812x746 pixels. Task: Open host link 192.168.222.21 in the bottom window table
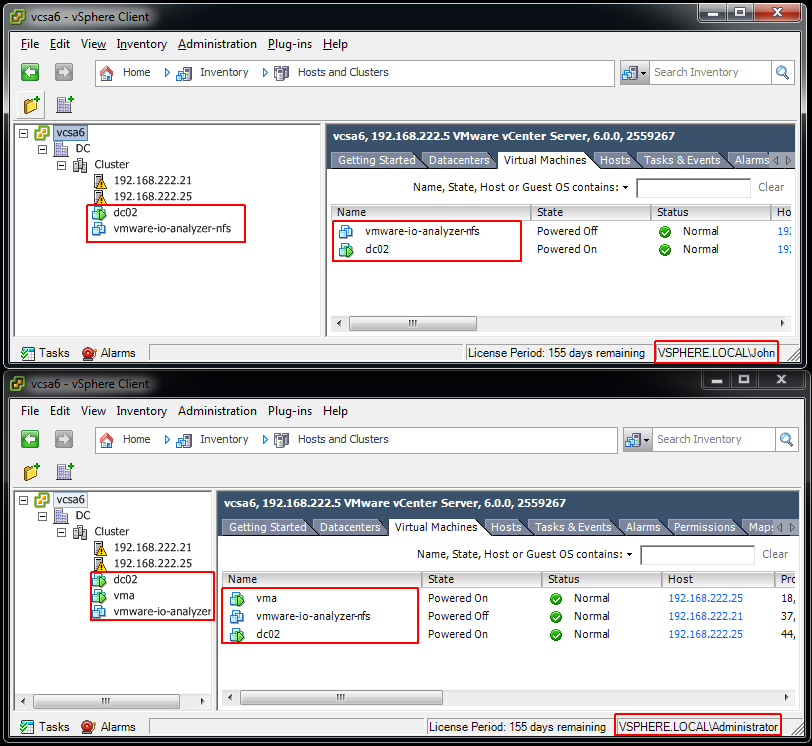pos(705,617)
